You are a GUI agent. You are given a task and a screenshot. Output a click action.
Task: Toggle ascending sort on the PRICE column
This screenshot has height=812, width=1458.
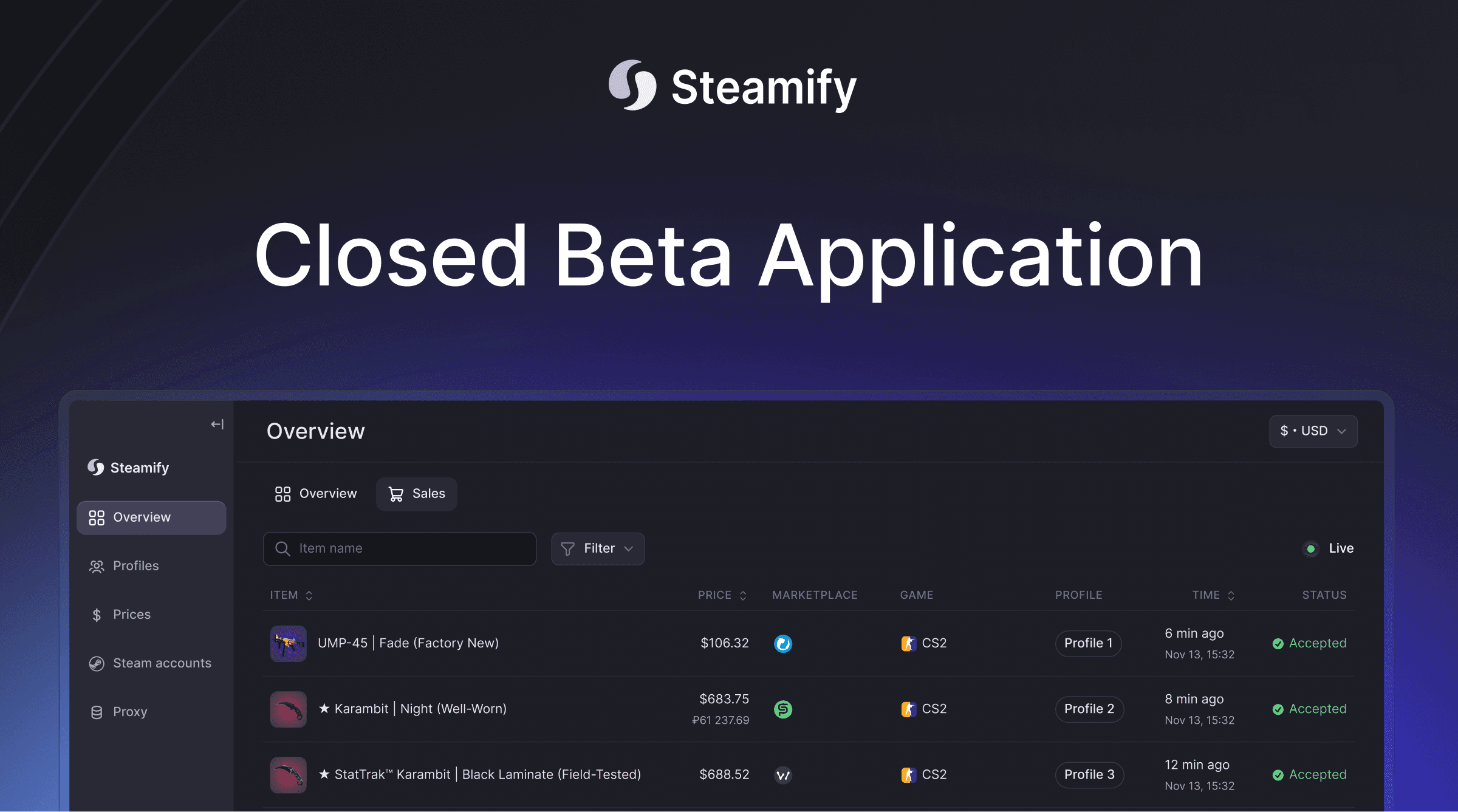(x=742, y=595)
